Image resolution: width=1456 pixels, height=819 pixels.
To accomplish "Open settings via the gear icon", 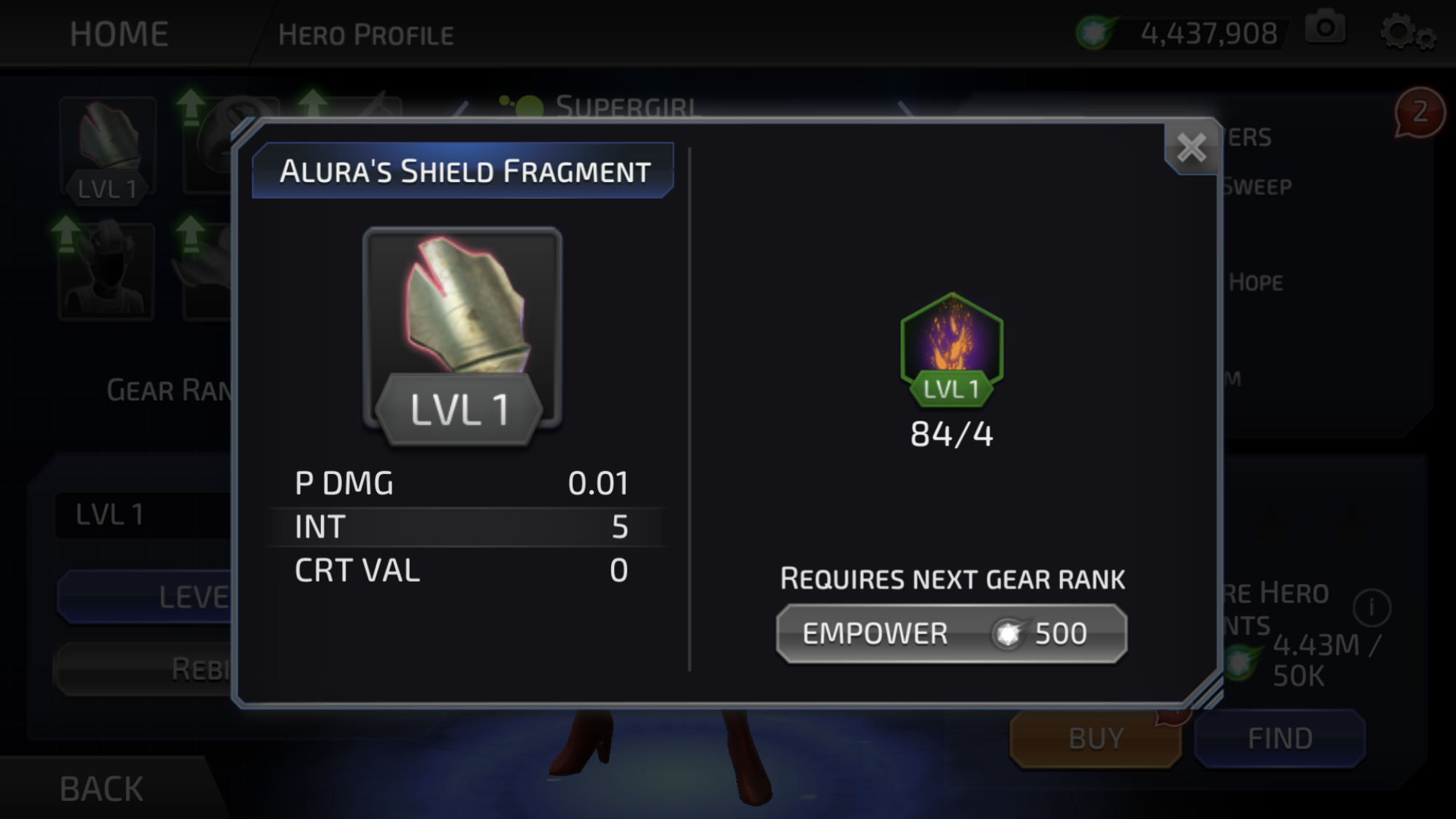I will click(1407, 33).
